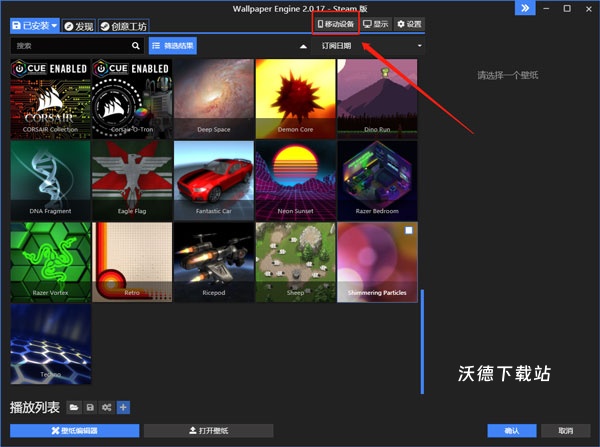Select the Sheep wallpaper
Viewport: 600px width, 447px height.
click(295, 262)
